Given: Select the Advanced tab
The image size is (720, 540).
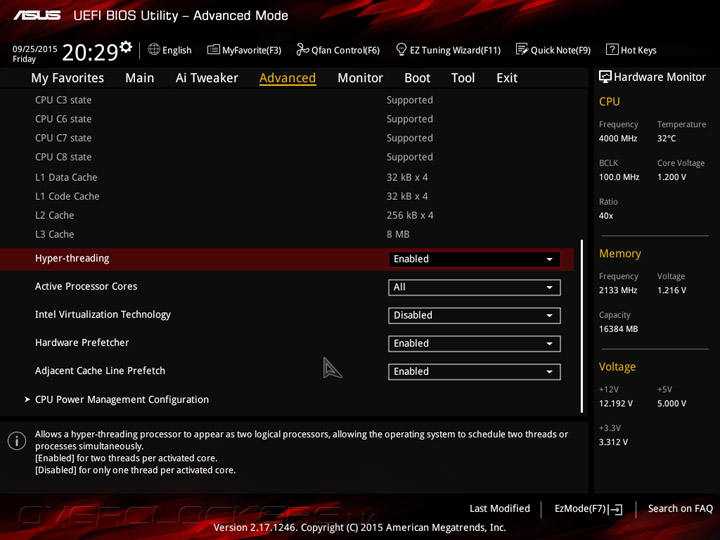Looking at the screenshot, I should (287, 78).
